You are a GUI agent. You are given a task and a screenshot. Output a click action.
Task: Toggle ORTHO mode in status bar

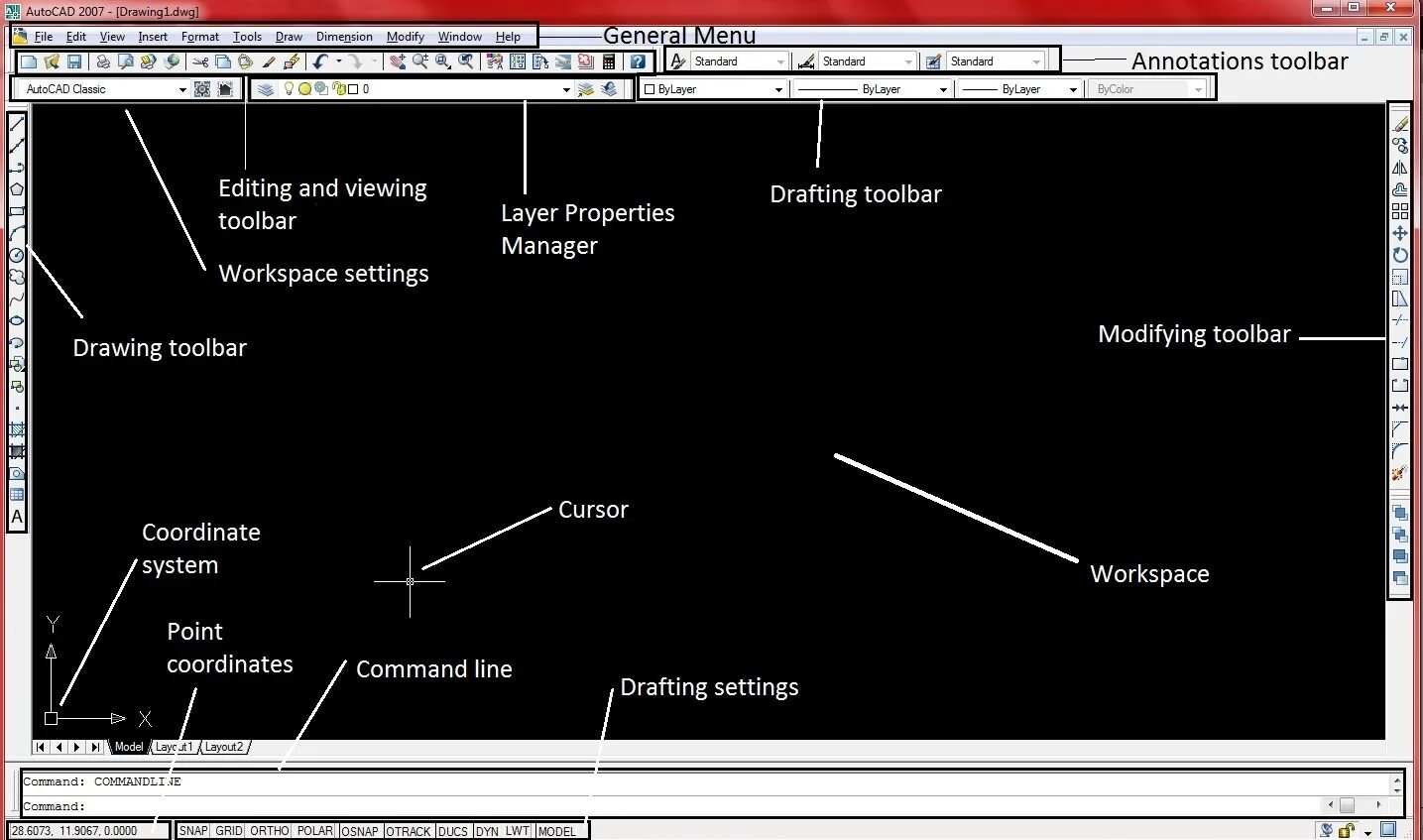(x=269, y=831)
